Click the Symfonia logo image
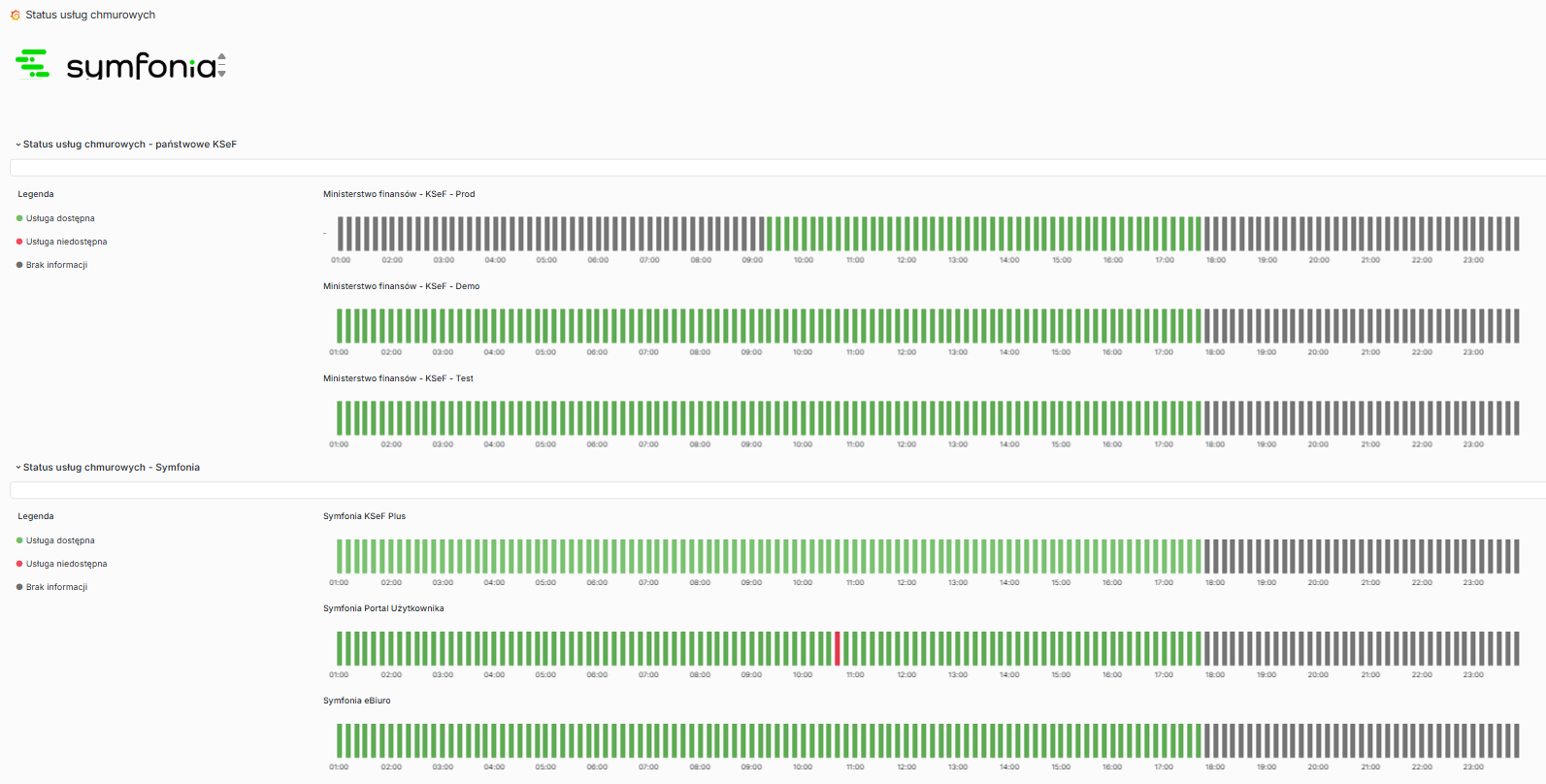This screenshot has height=784, width=1546. 116,65
